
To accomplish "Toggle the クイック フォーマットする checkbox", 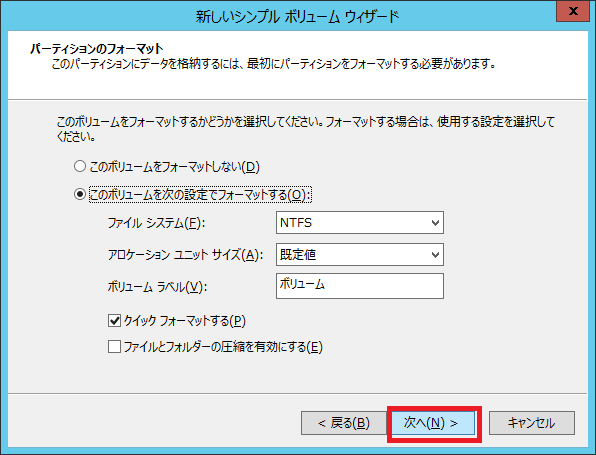I will point(114,320).
